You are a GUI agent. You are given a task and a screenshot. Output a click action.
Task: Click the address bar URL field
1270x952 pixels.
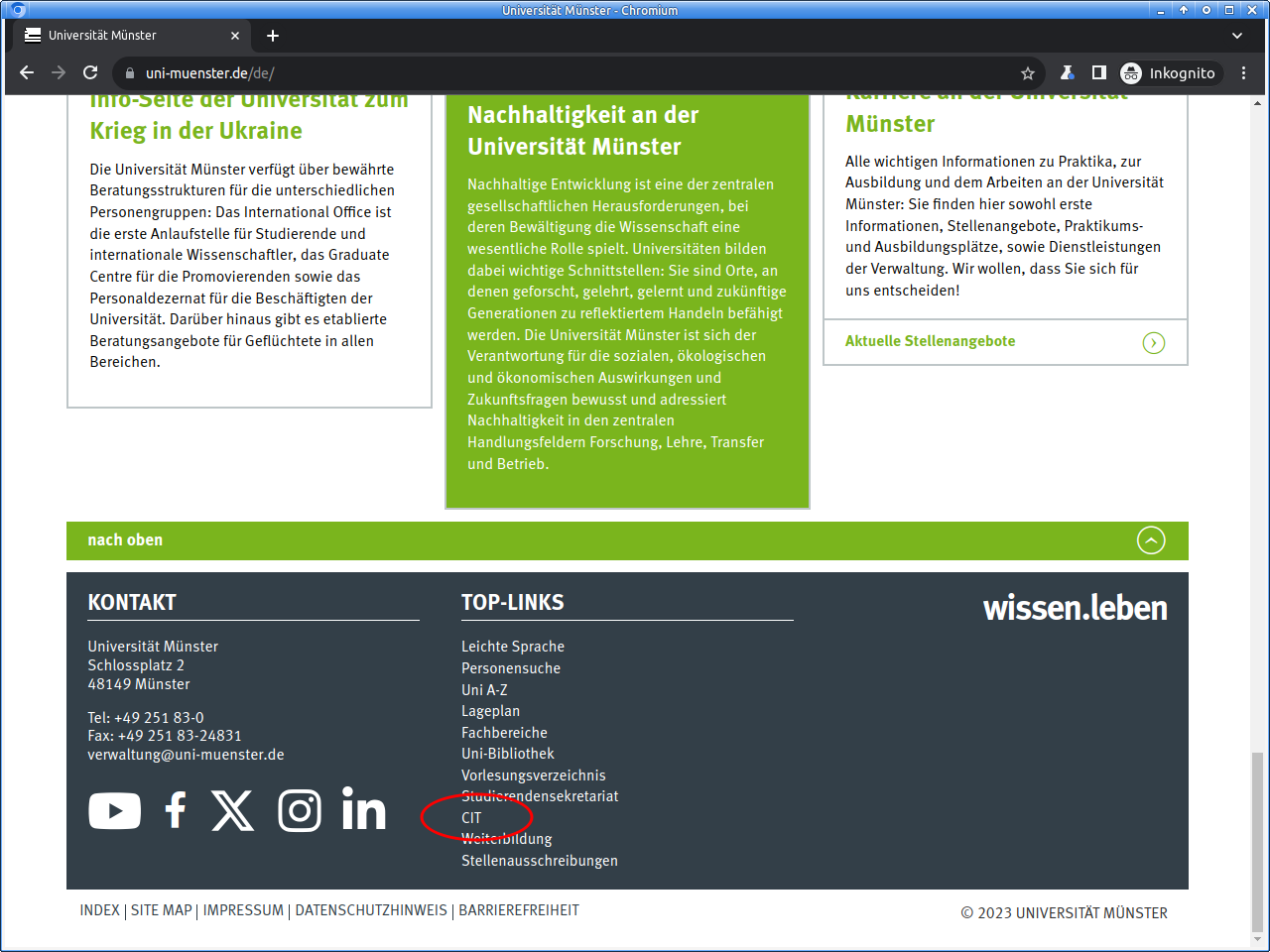(x=575, y=73)
